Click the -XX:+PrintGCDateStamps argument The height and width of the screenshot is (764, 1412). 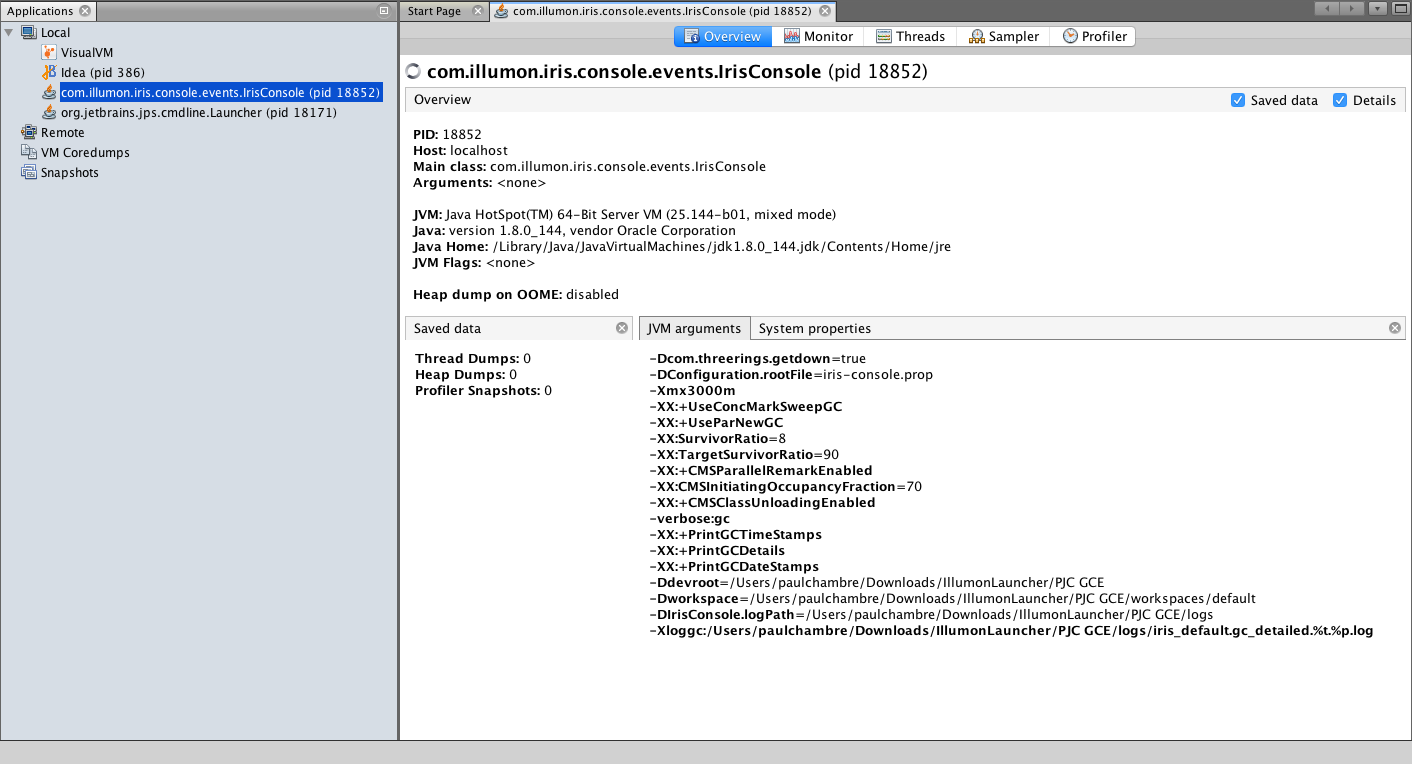coord(734,566)
